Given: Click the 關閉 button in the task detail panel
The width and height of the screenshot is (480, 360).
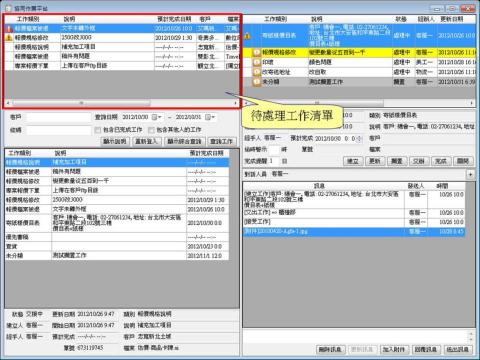Looking at the screenshot, I should pos(463,161).
